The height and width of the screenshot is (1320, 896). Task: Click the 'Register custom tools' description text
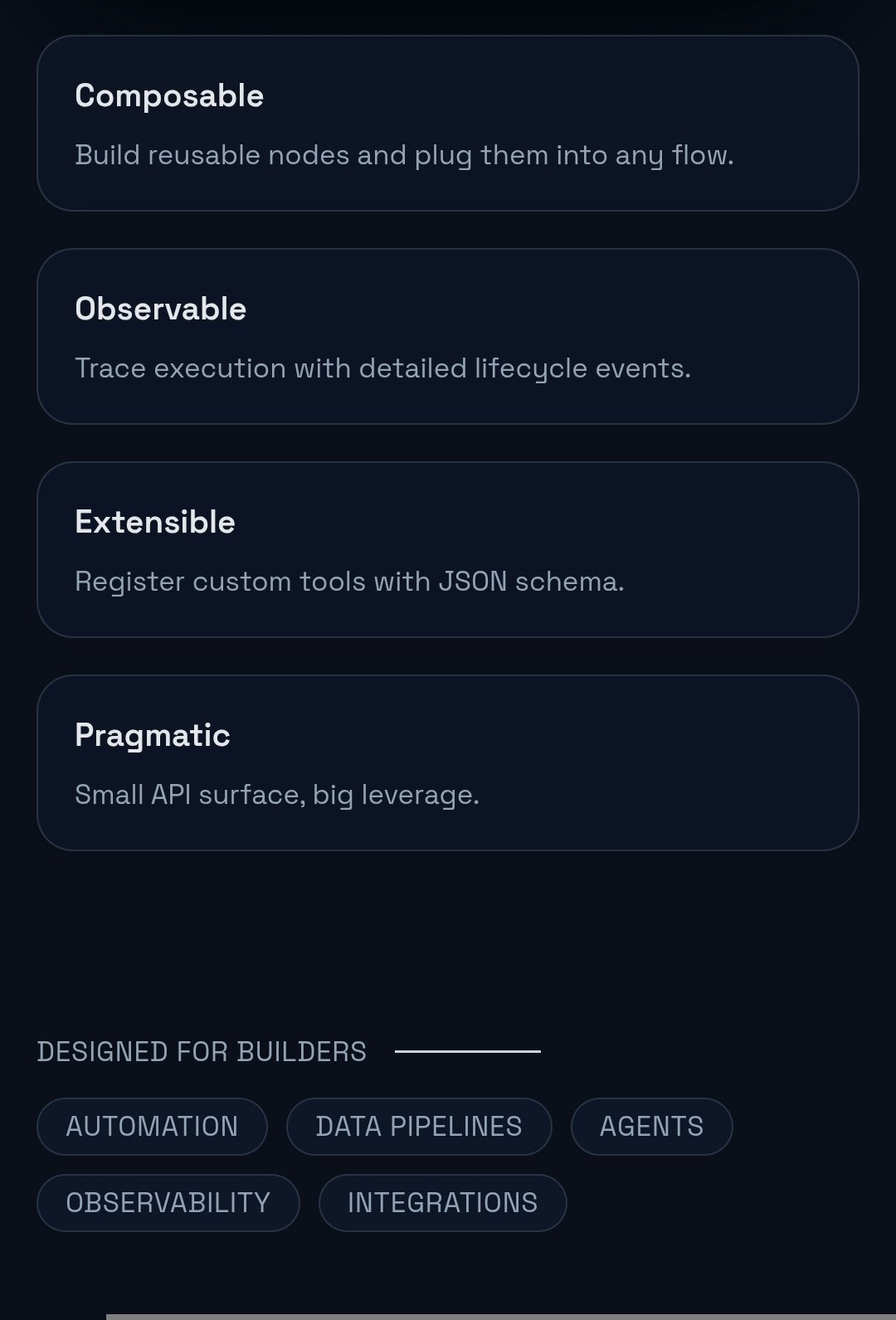click(x=350, y=582)
